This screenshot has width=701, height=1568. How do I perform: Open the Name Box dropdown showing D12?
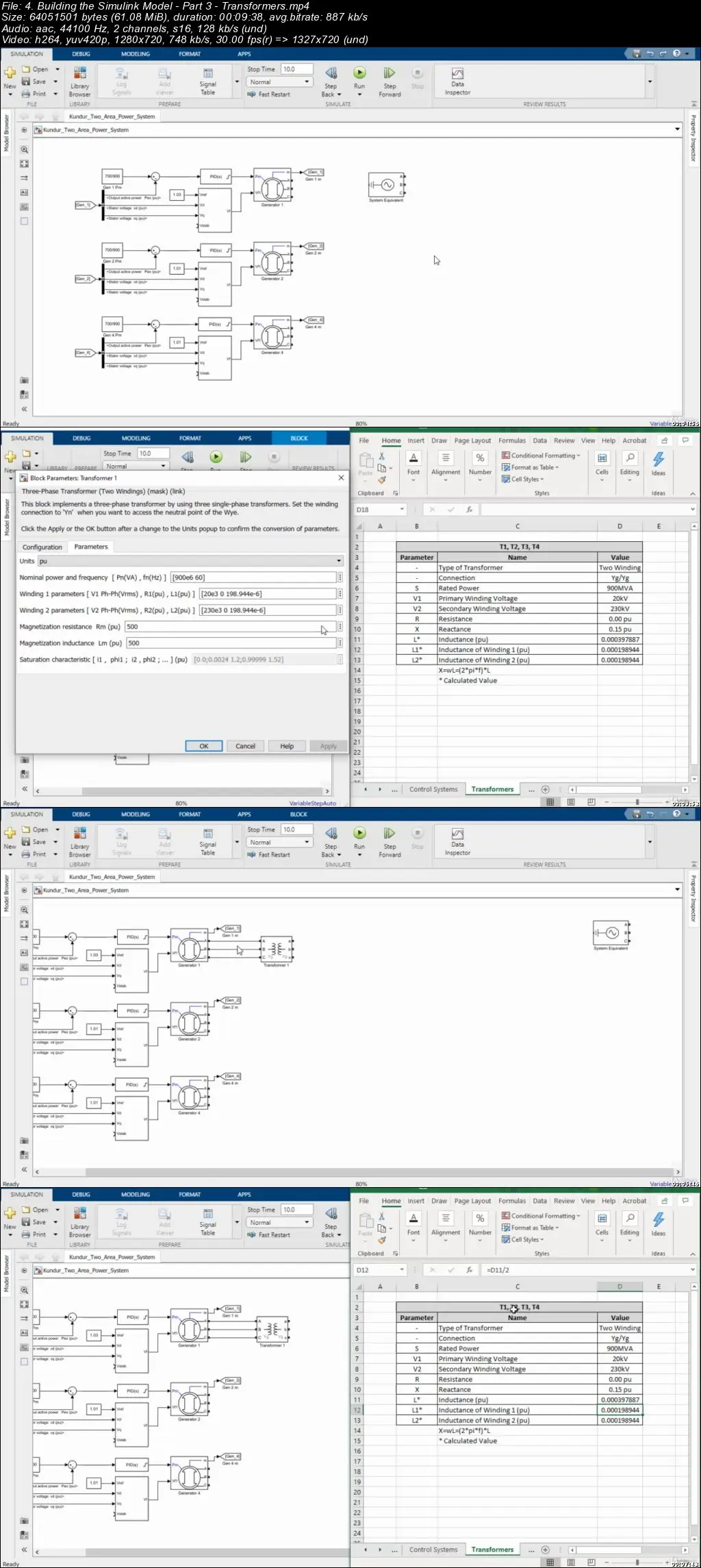coord(402,1269)
